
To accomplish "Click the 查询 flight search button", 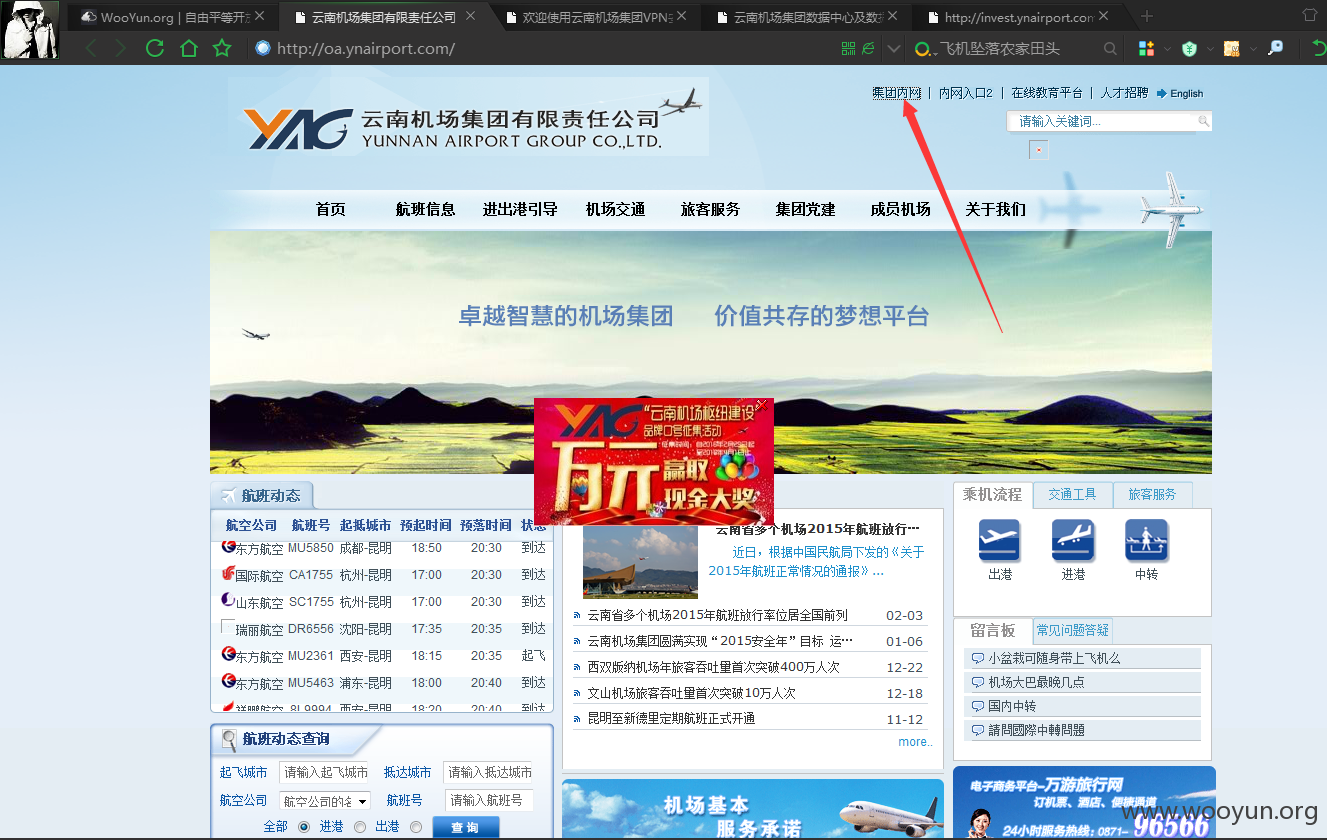I will pos(465,827).
